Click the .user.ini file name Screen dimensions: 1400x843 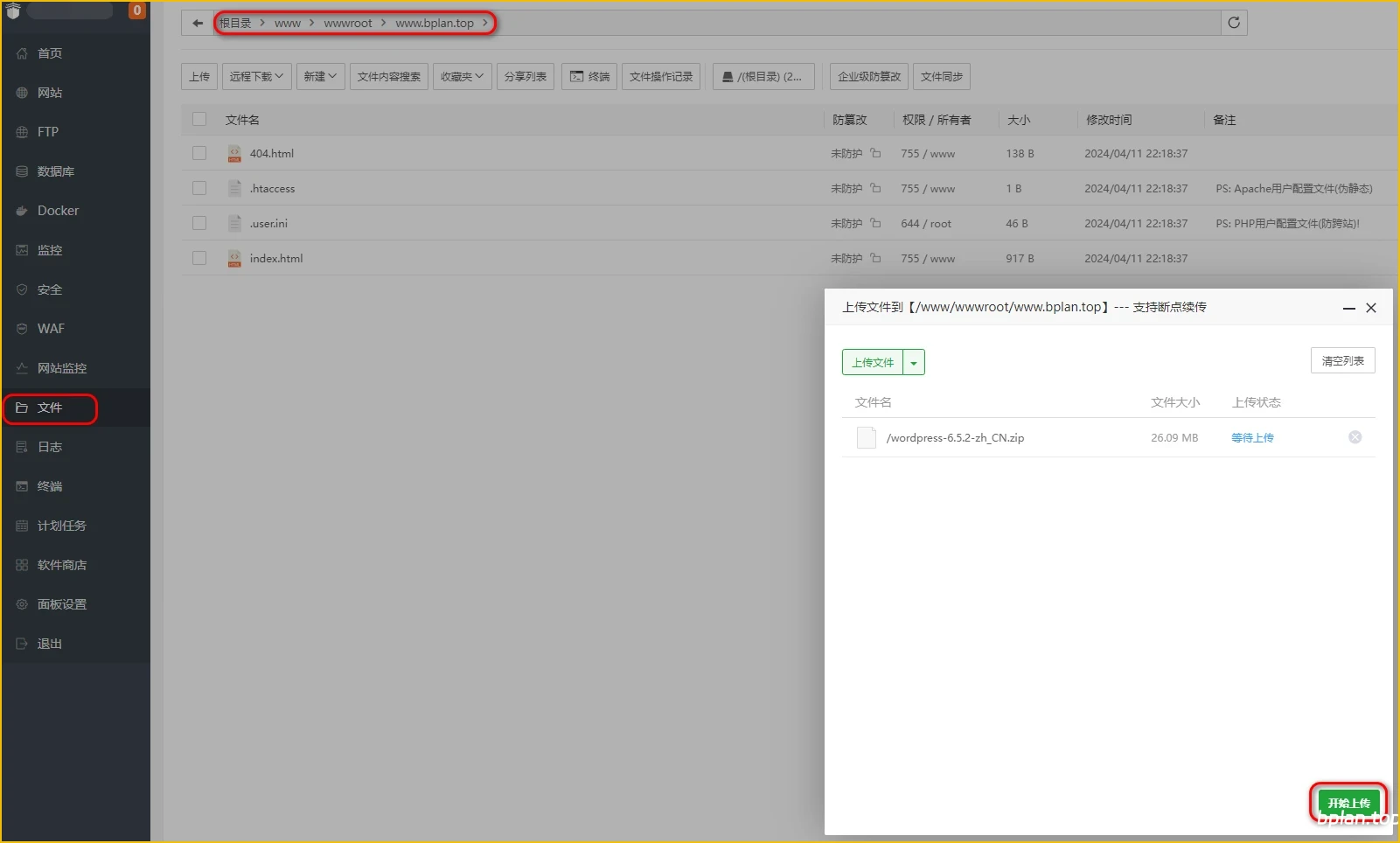(x=268, y=224)
